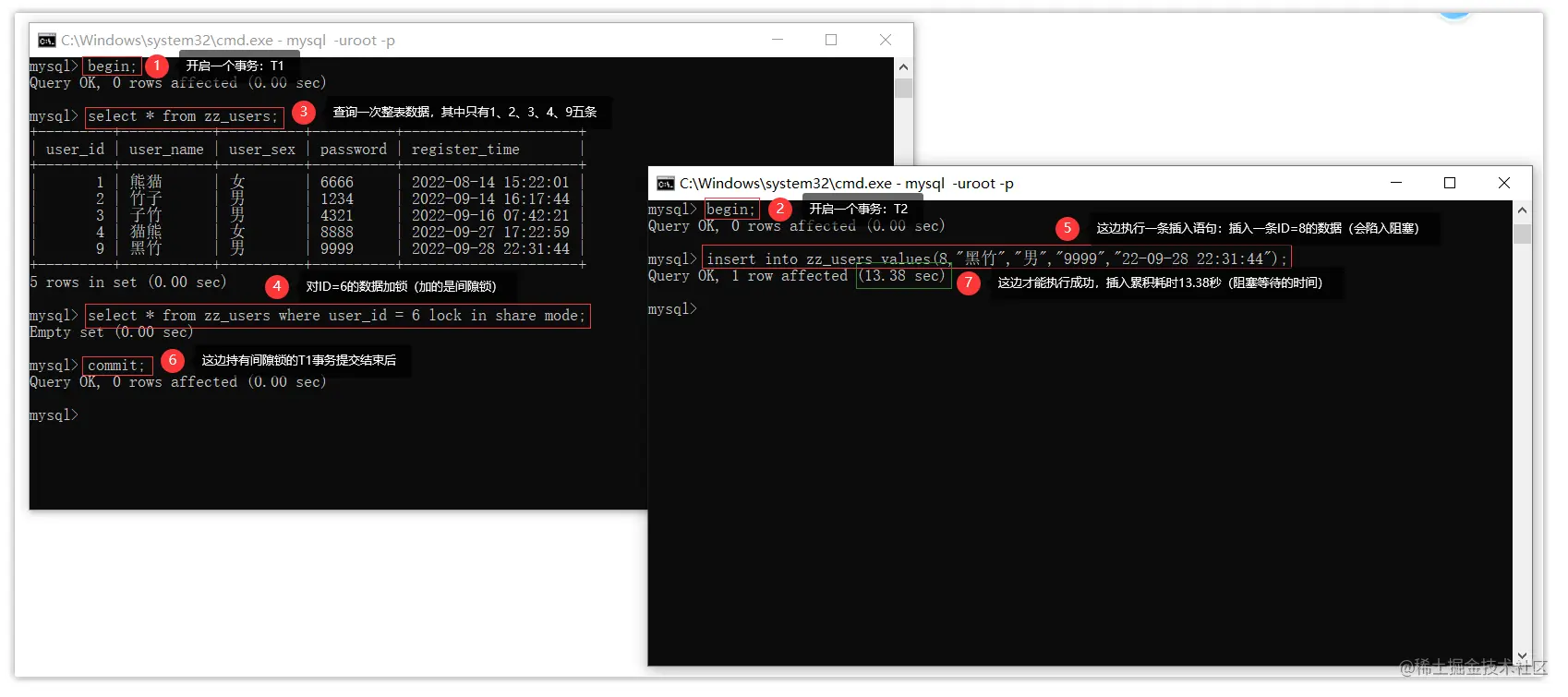The image size is (1568, 697).
Task: Click the last empty mysql> prompt in T2
Action: coord(672,309)
